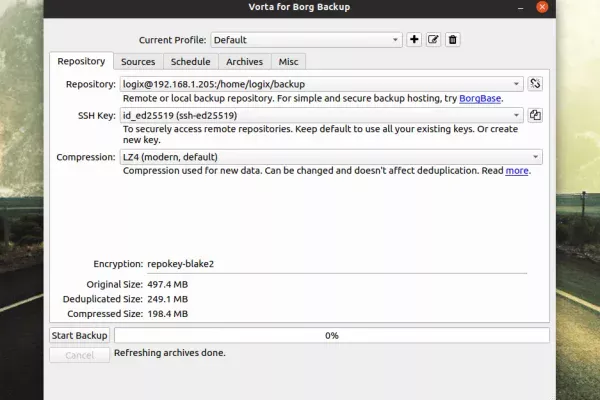Screen dimensions: 600x400
Task: Switch to the Sources tab
Action: pyautogui.click(x=138, y=62)
